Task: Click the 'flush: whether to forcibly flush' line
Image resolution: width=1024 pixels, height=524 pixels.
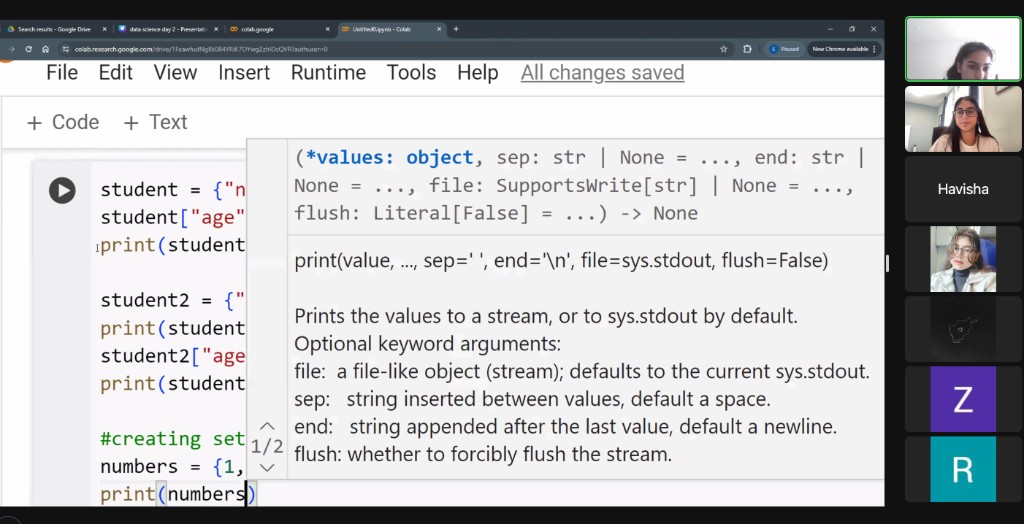Action: click(483, 454)
